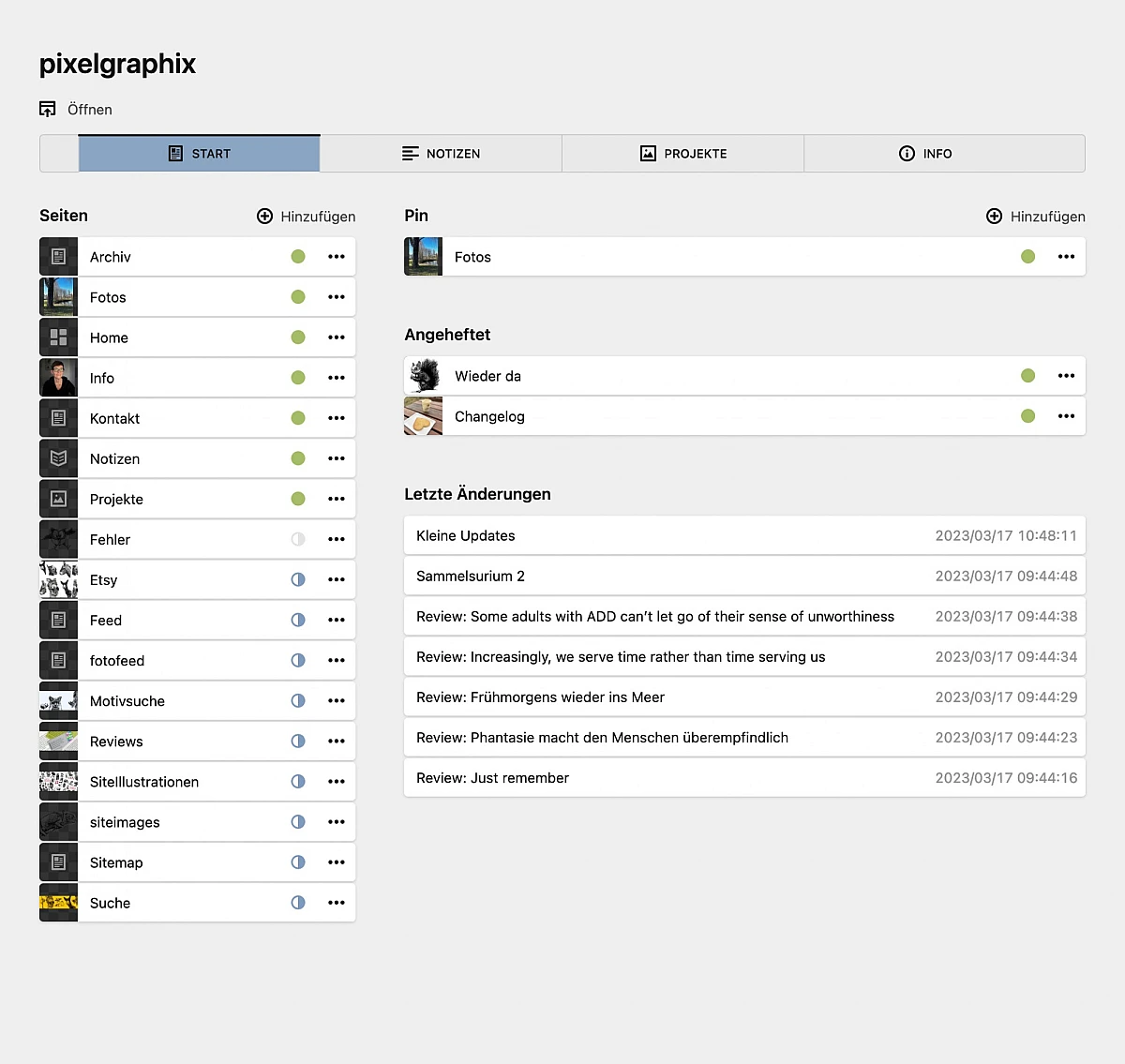Viewport: 1125px width, 1064px height.
Task: Open Review: Frühmorgens wieder ins Meer
Action: (x=744, y=697)
